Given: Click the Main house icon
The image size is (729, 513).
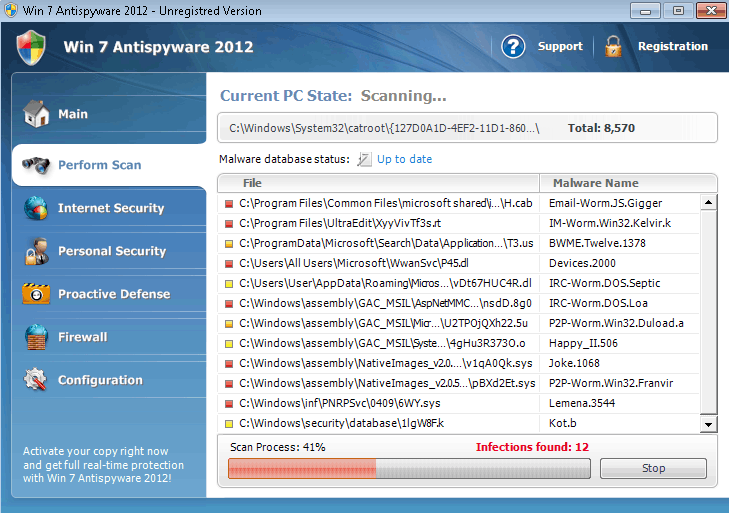Looking at the screenshot, I should click(36, 112).
